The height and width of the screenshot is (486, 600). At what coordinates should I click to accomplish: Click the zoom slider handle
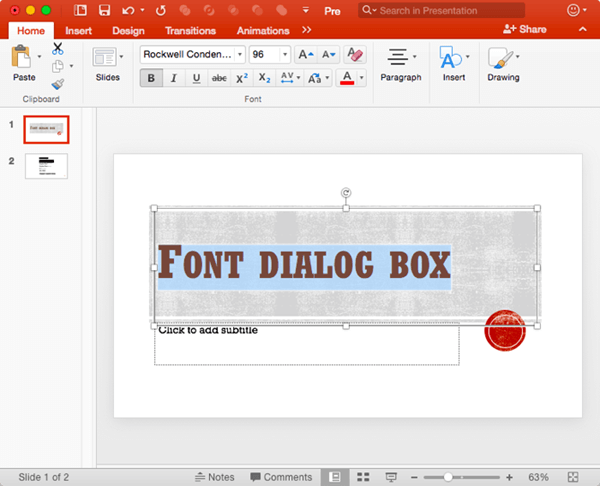coord(448,477)
